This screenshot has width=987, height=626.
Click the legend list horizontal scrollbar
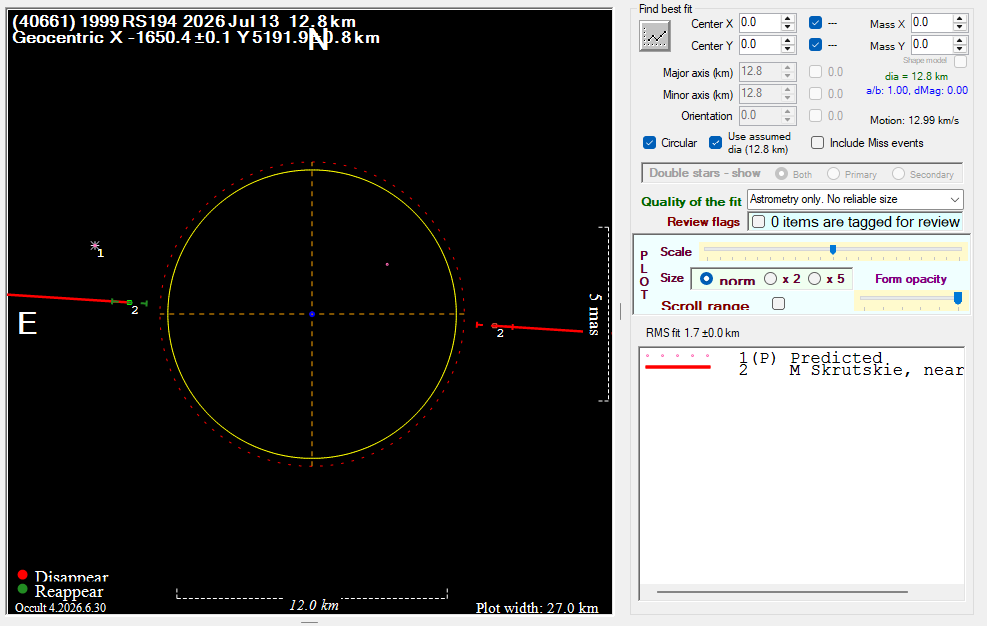[x=782, y=592]
